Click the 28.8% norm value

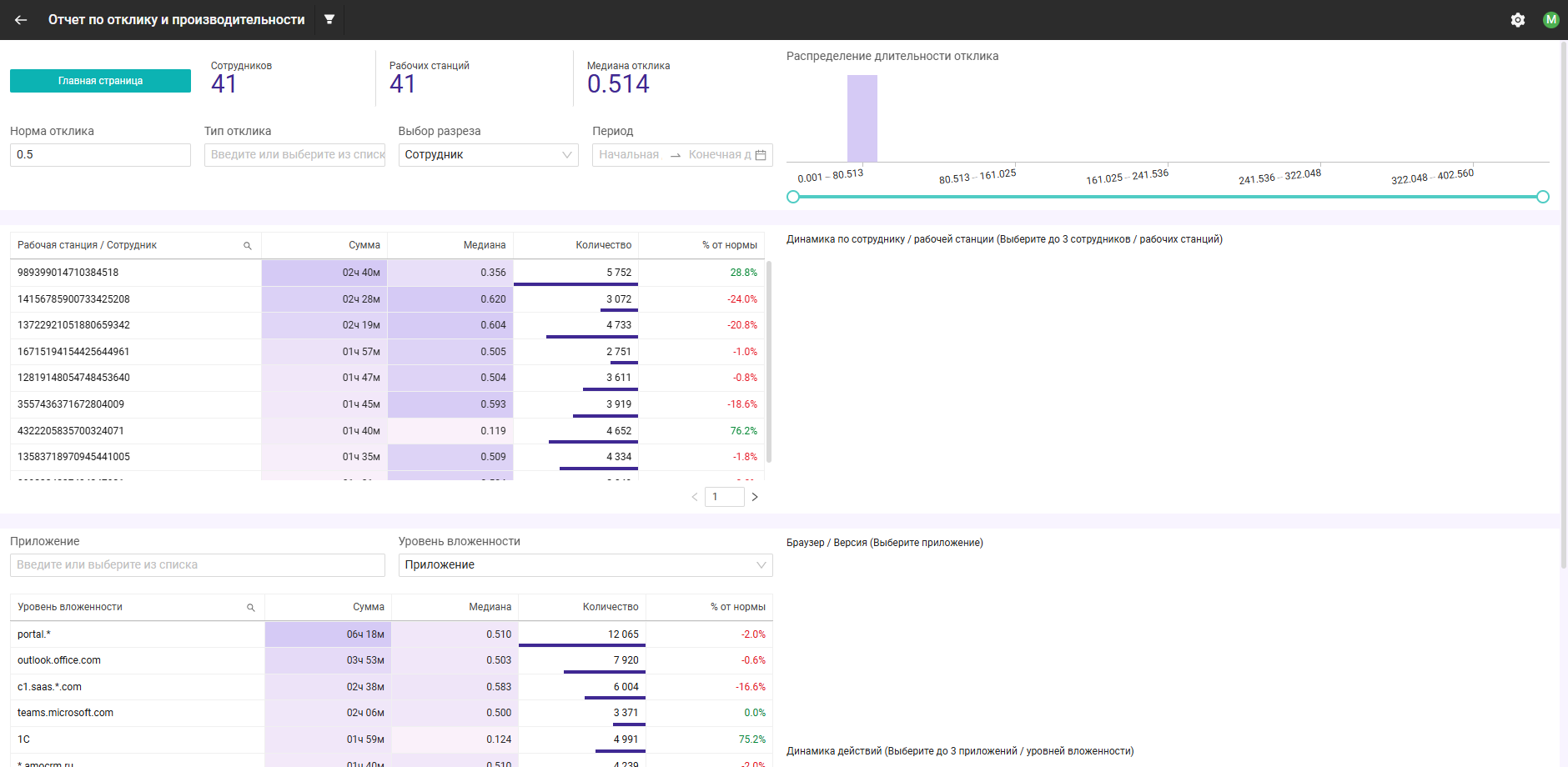tap(744, 273)
